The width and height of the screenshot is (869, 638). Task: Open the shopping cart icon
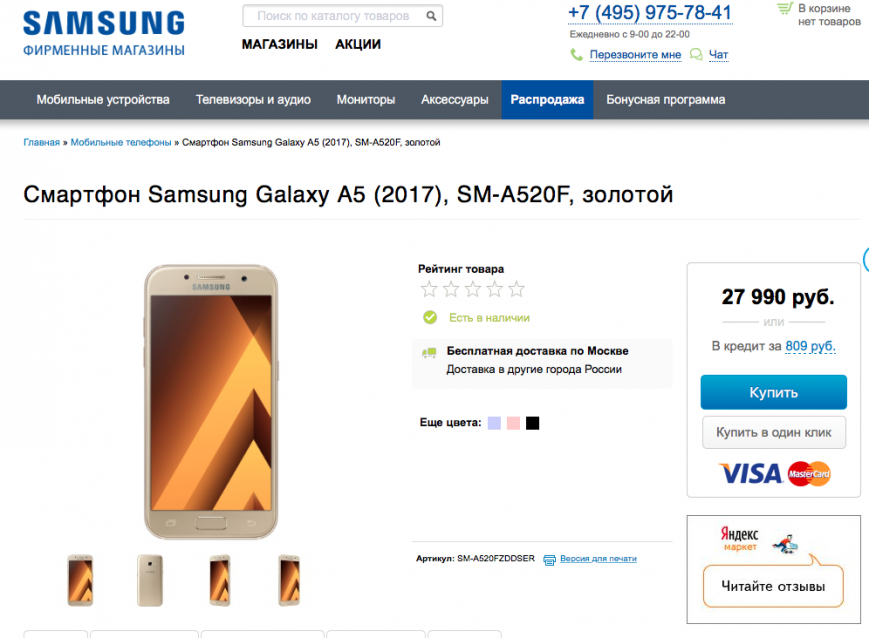(x=784, y=8)
